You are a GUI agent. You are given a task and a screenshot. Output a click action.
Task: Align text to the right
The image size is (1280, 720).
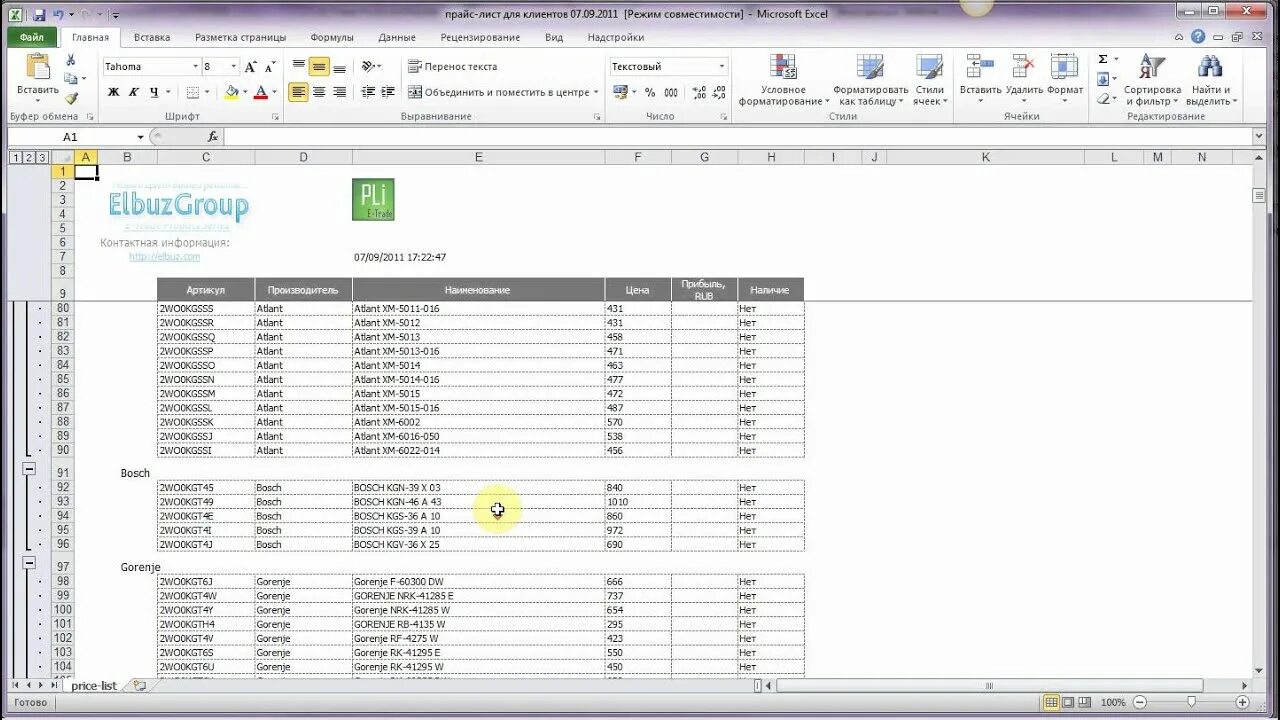[339, 92]
